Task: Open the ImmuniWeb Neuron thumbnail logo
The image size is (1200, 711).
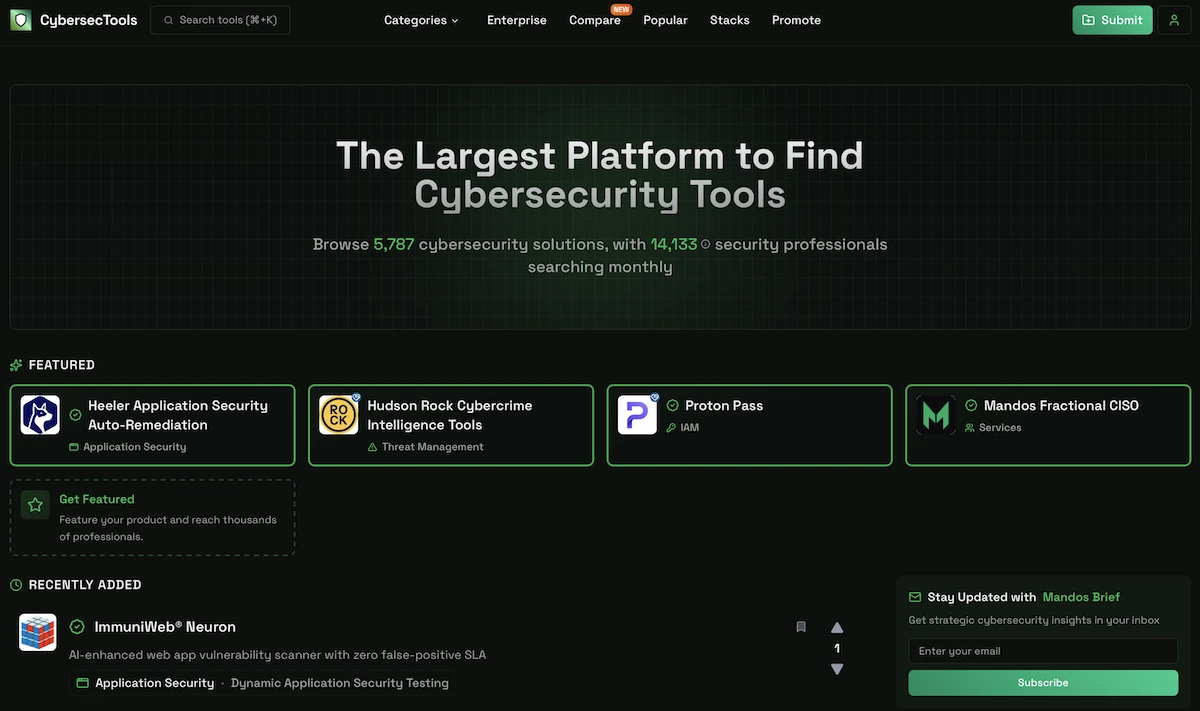Action: 37,632
